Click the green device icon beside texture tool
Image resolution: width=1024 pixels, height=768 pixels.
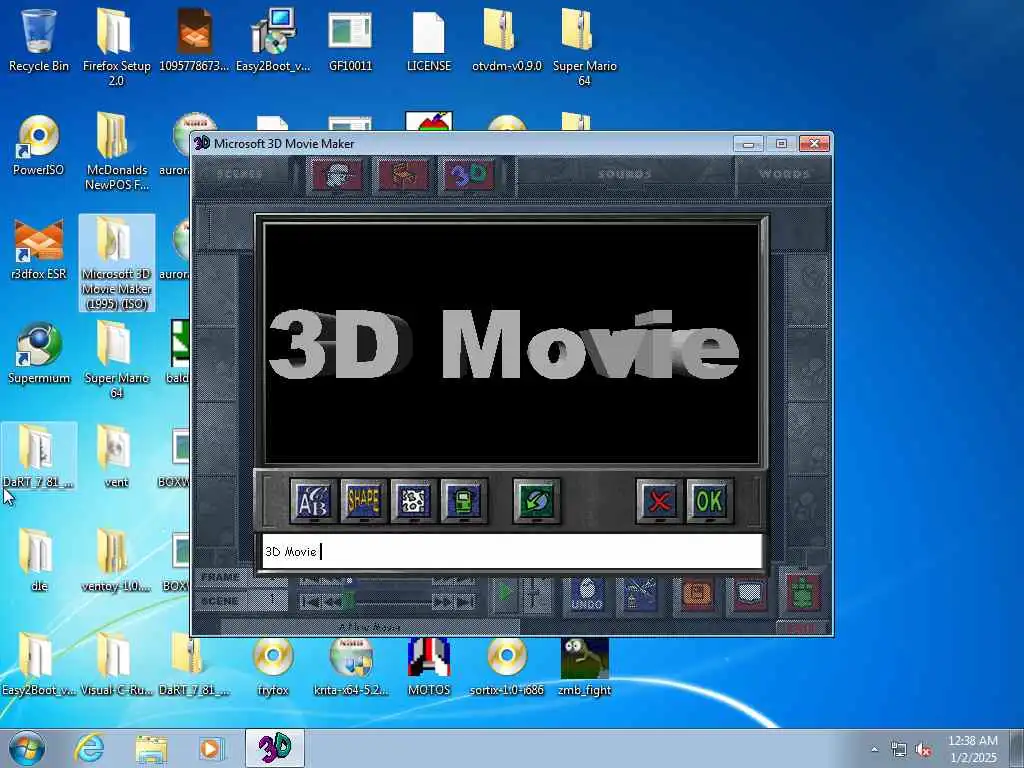(x=464, y=501)
